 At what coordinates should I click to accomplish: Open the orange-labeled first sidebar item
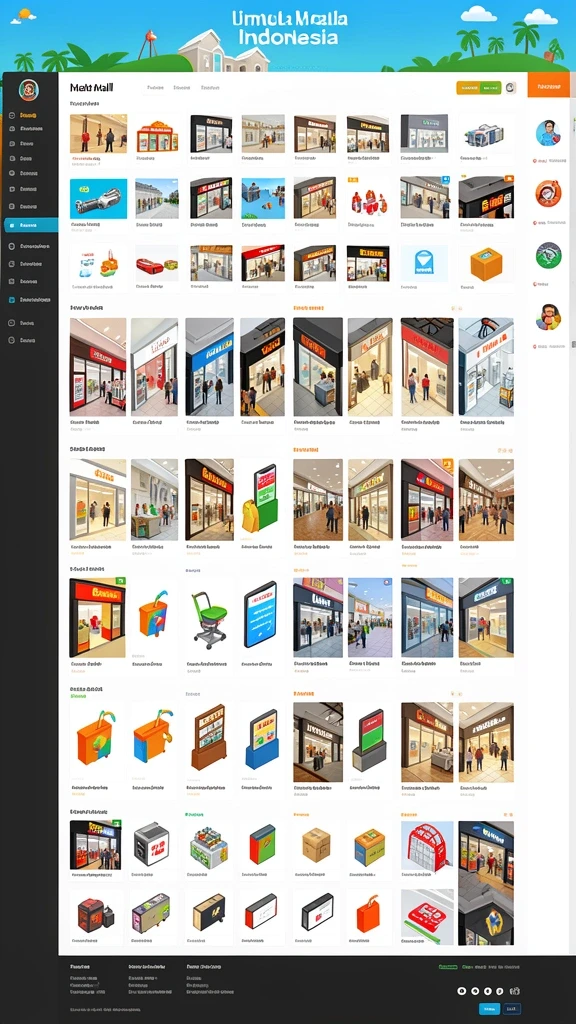coord(24,115)
